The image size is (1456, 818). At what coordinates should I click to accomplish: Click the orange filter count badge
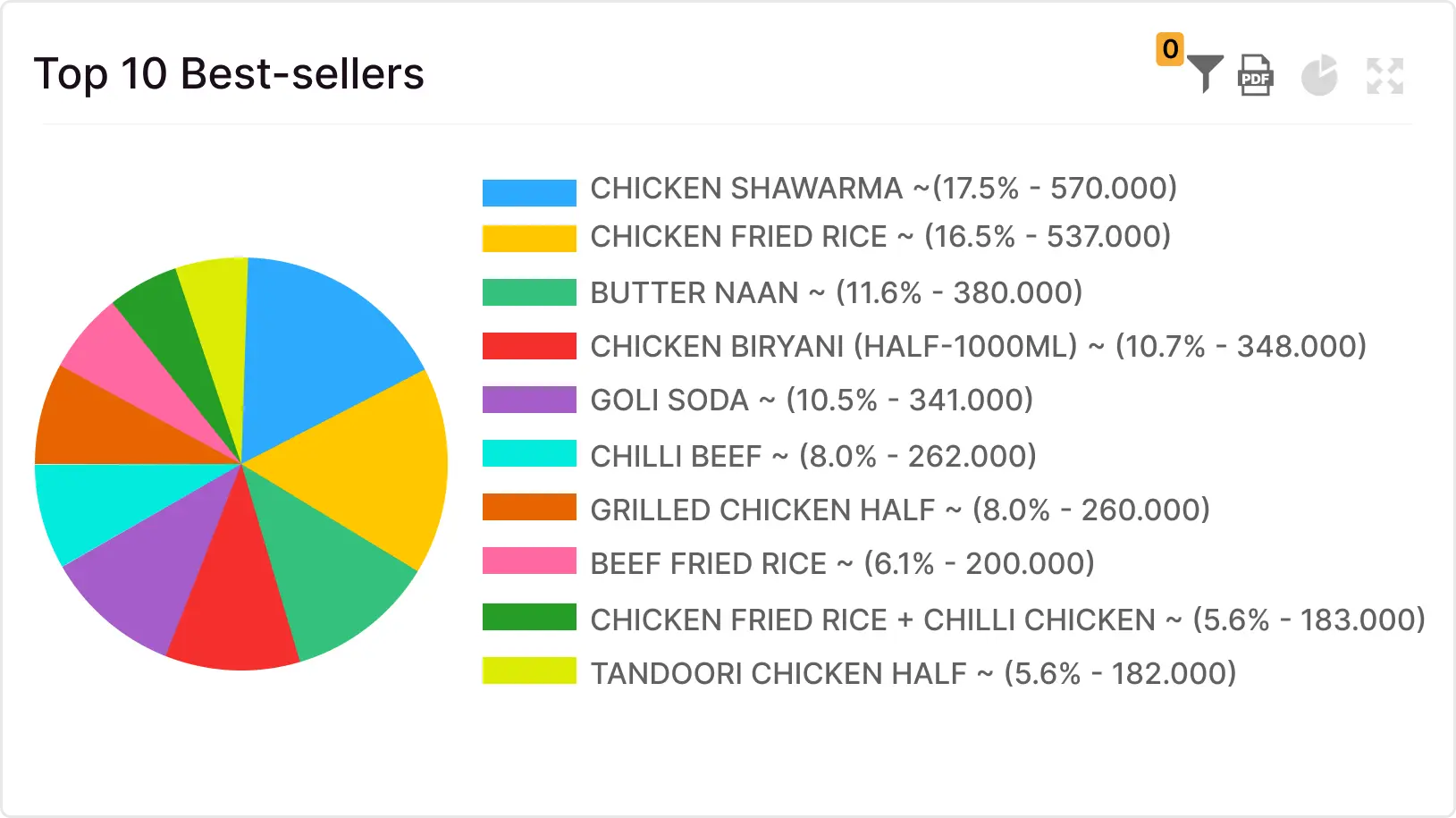[x=1170, y=49]
